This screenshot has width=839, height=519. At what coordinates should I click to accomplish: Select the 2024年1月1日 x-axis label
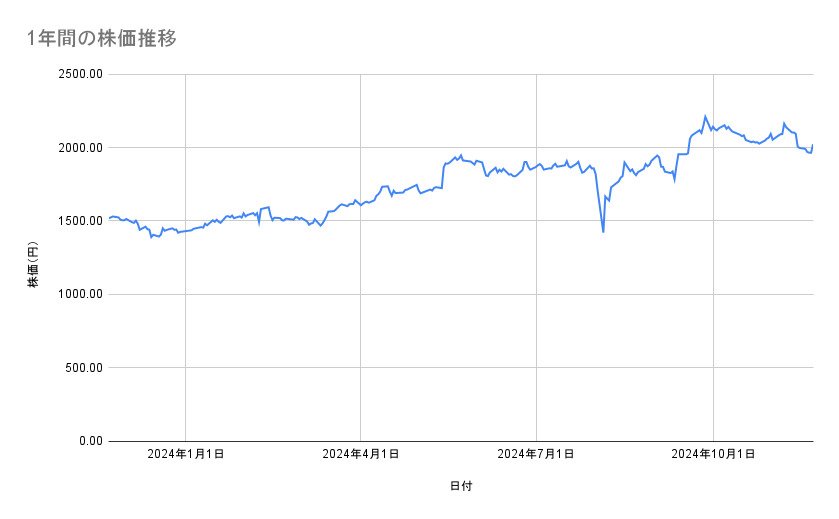tap(185, 455)
